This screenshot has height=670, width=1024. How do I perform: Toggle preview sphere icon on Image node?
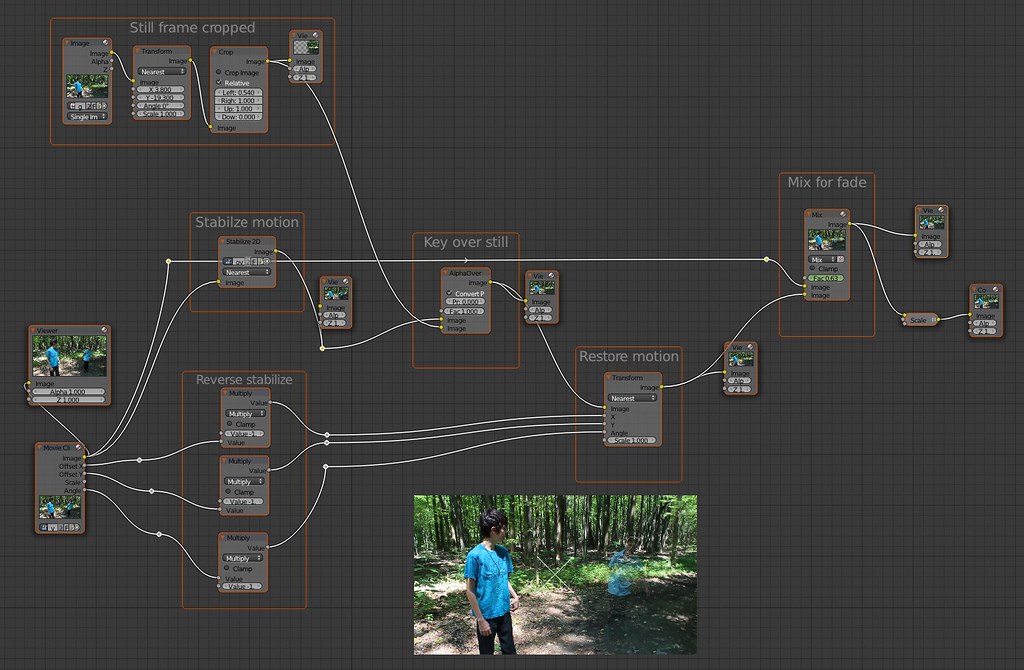coord(104,43)
